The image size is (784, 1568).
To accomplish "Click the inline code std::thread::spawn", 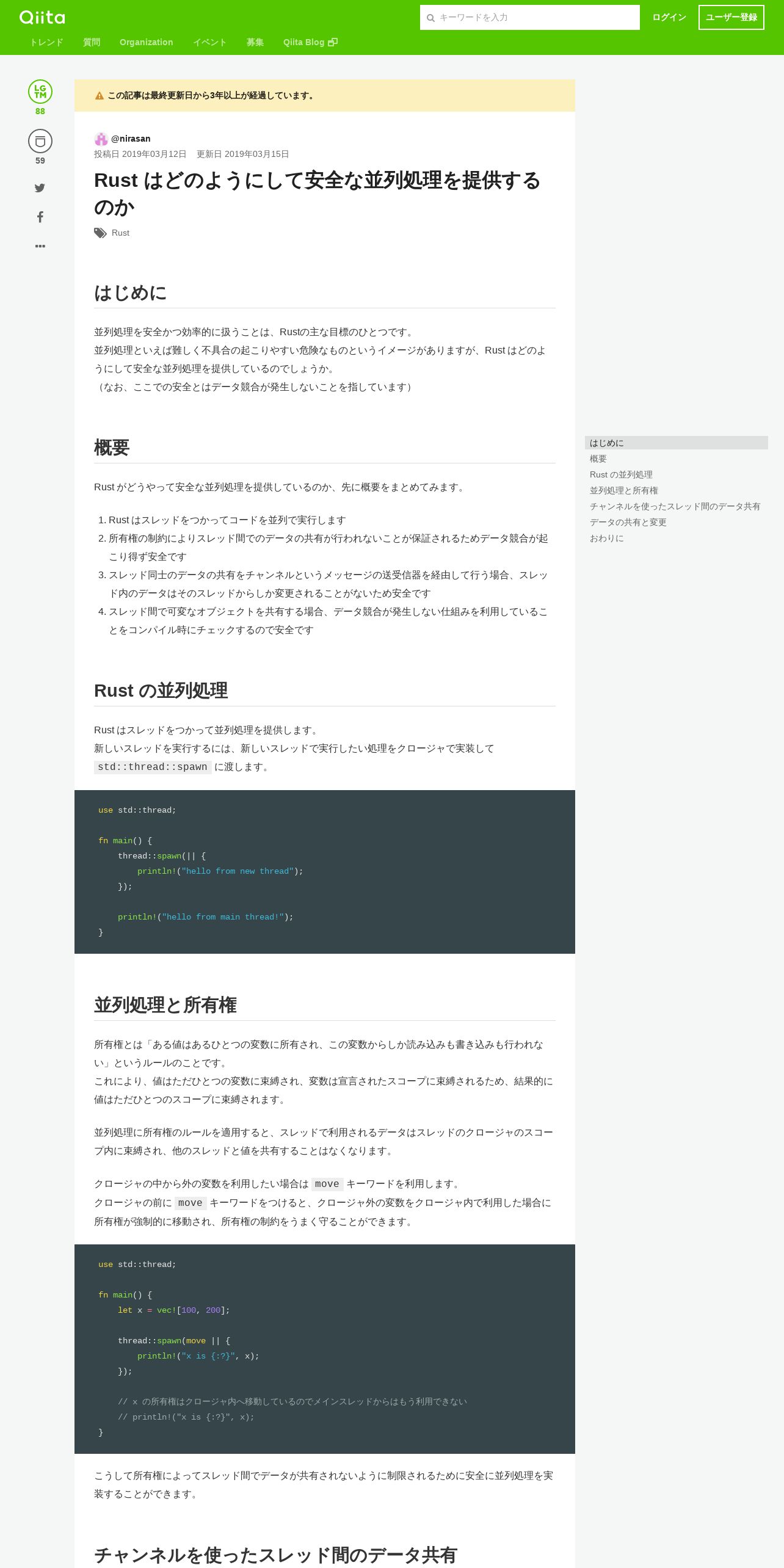I will [153, 767].
